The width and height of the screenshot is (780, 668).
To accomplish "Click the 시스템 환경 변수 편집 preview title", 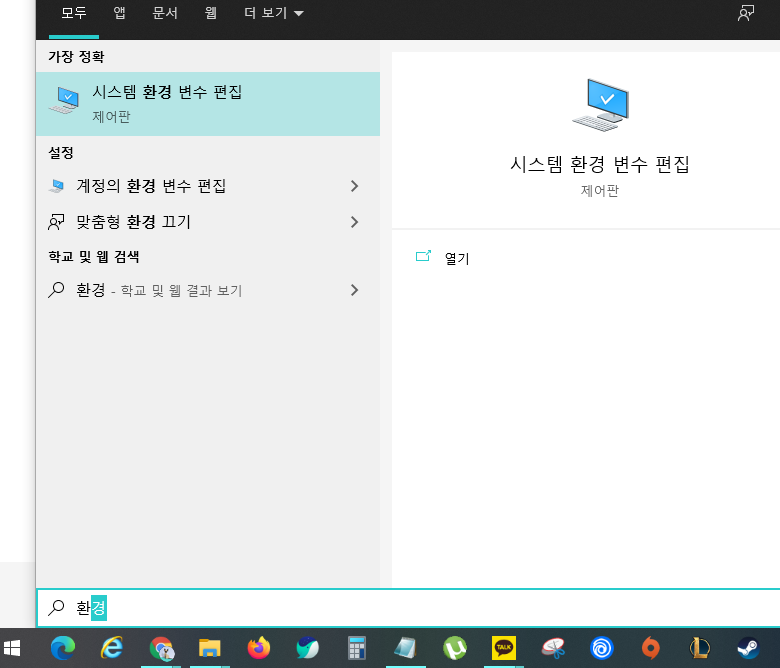I will (600, 164).
